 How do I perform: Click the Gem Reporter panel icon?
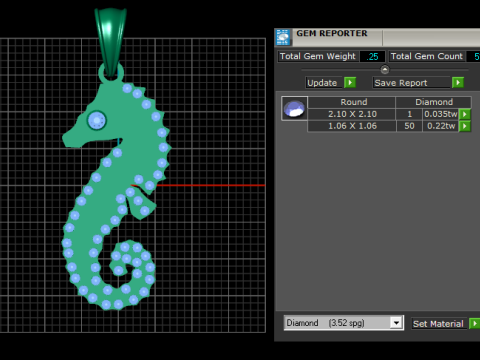pos(283,37)
